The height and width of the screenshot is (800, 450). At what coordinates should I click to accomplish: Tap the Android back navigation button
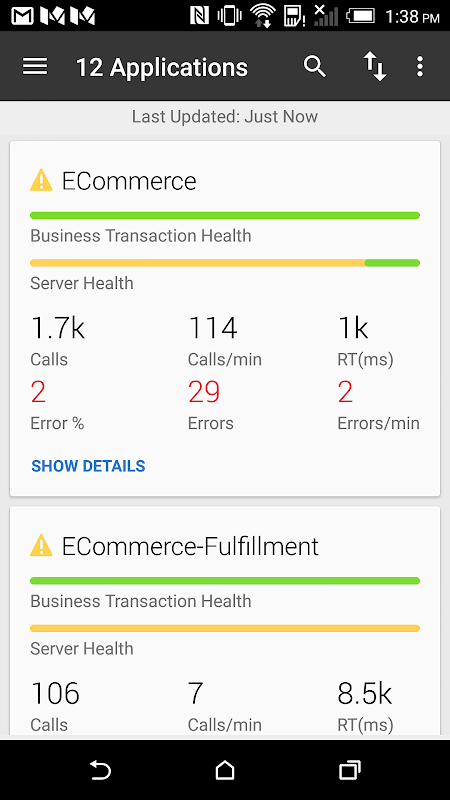tap(100, 770)
